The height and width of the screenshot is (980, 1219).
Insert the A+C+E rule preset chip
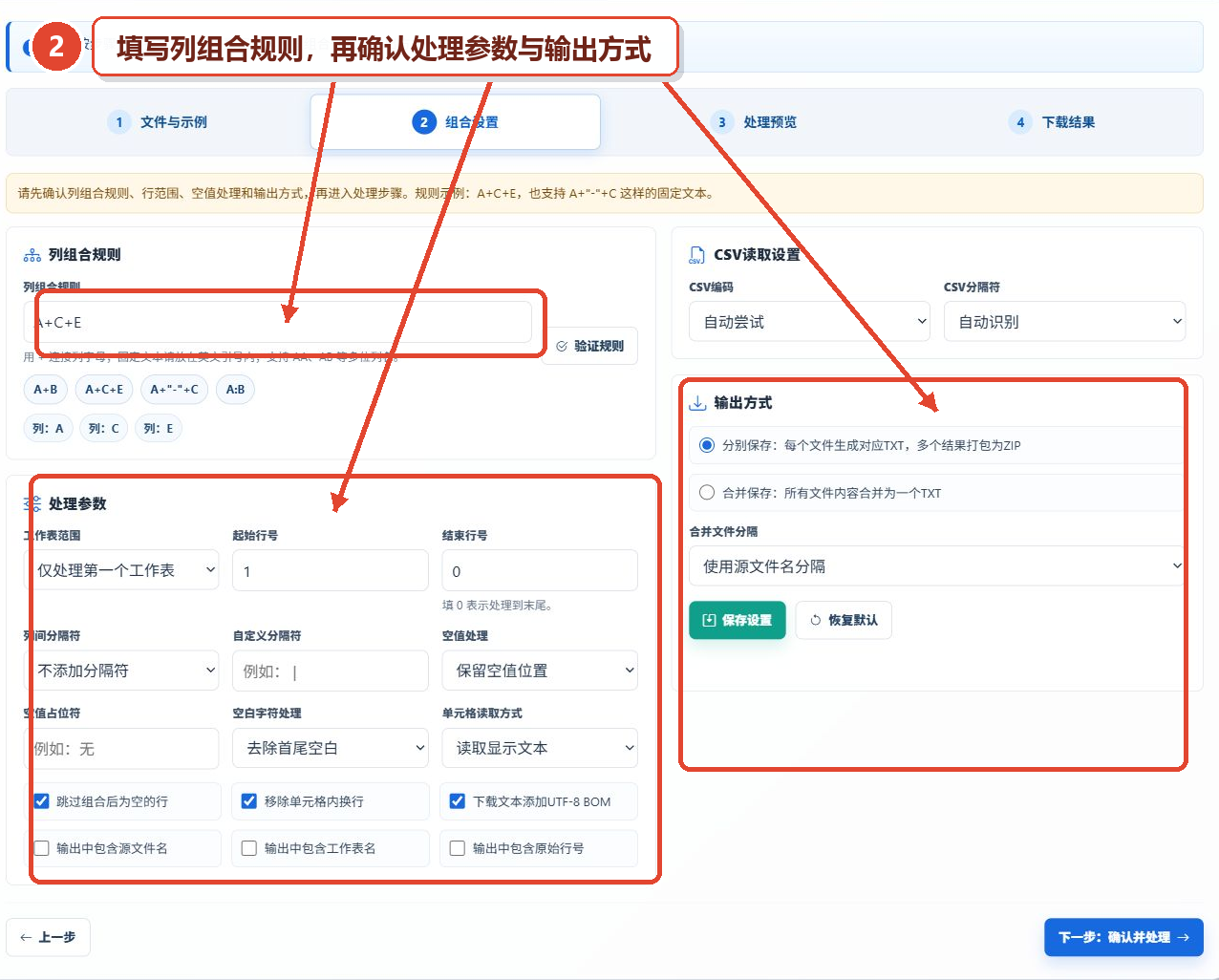(x=104, y=390)
